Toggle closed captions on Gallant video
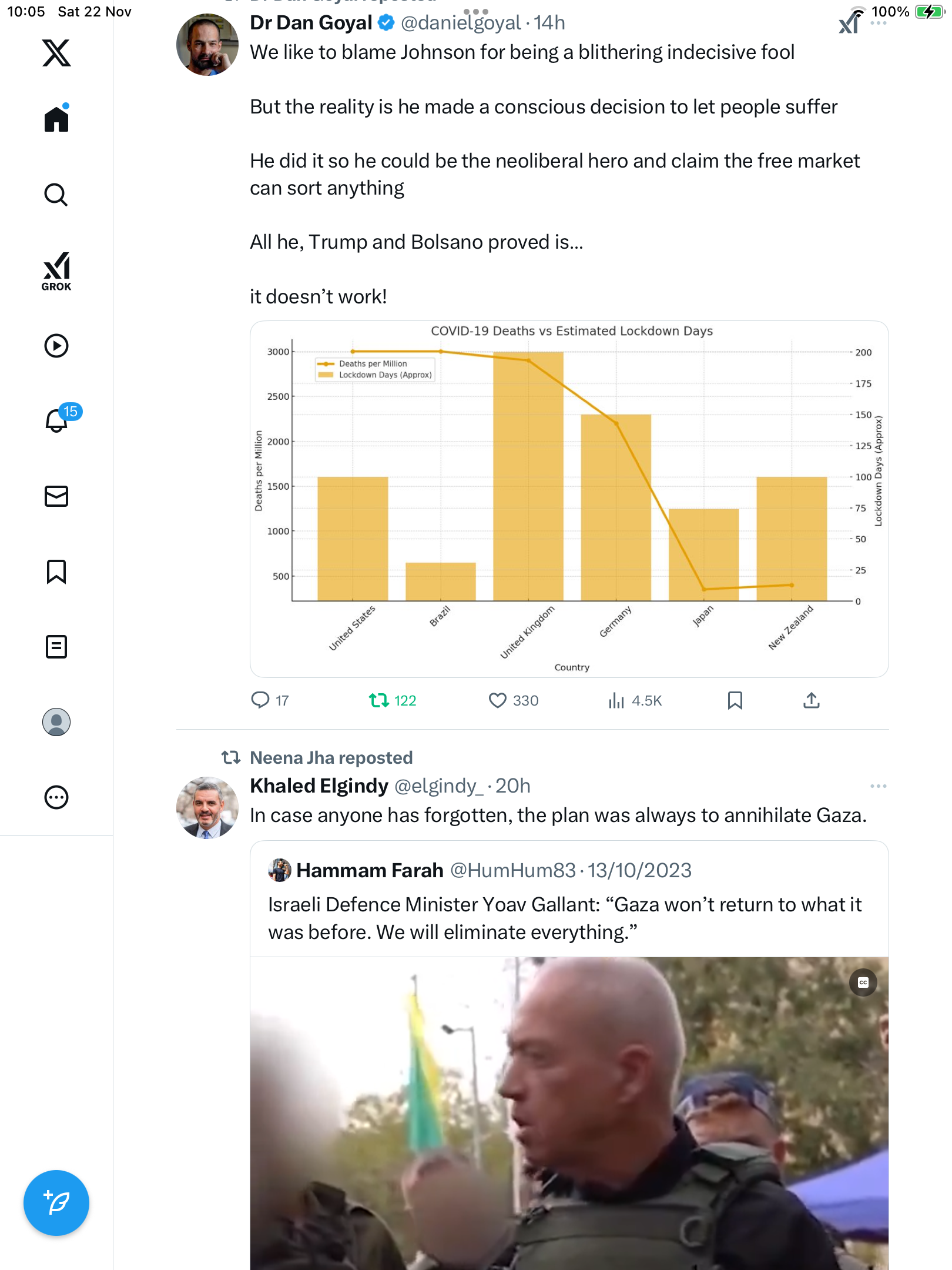 point(863,982)
